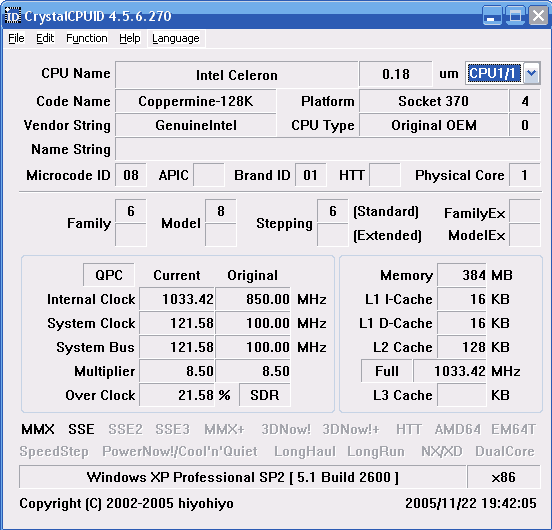Click the greyed 3DNow! feature label

[x=286, y=429]
